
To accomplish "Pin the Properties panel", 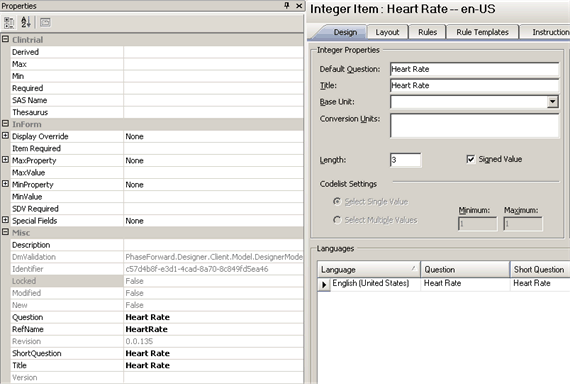I will point(287,5).
